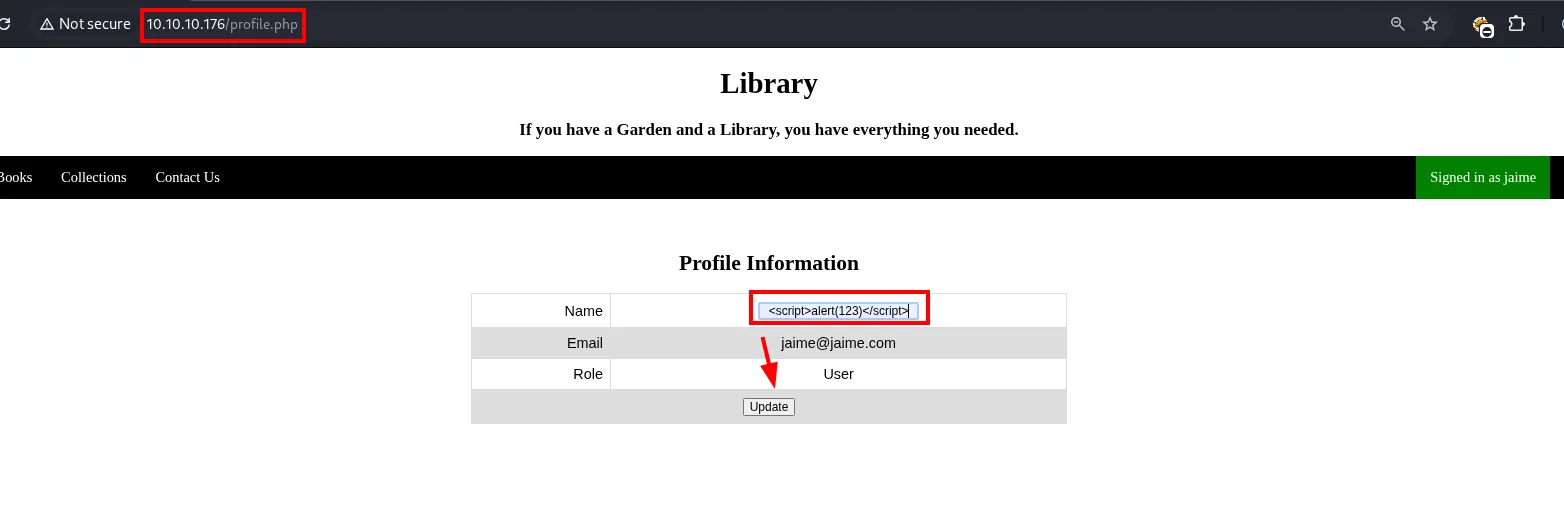Click the Role row label
Image resolution: width=1564 pixels, height=505 pixels.
click(588, 374)
